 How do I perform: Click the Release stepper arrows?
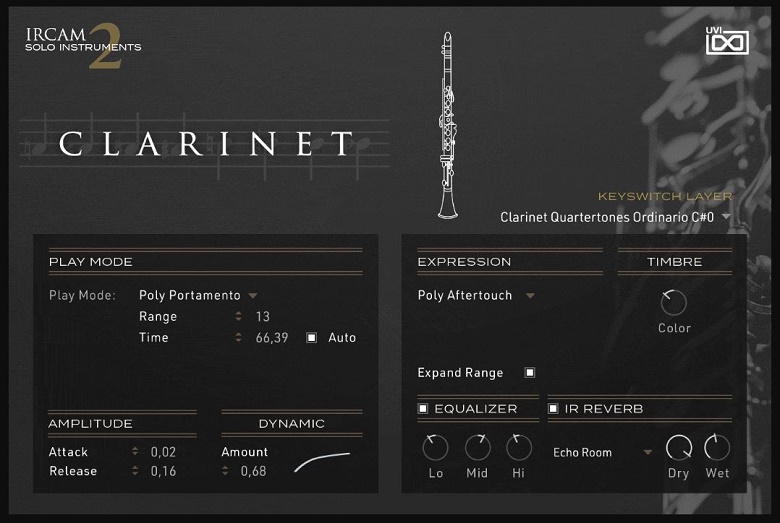pos(135,471)
